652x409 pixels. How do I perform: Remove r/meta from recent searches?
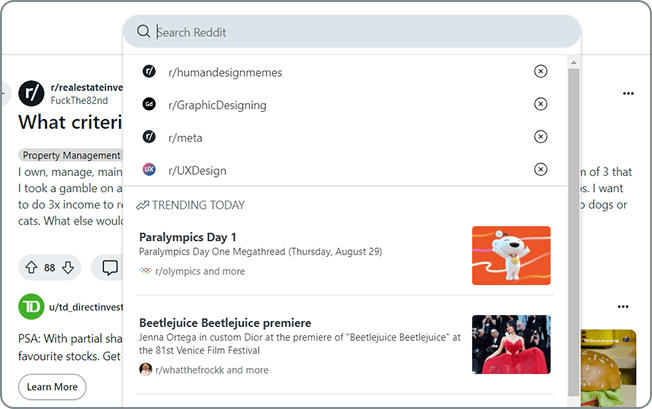click(x=540, y=137)
